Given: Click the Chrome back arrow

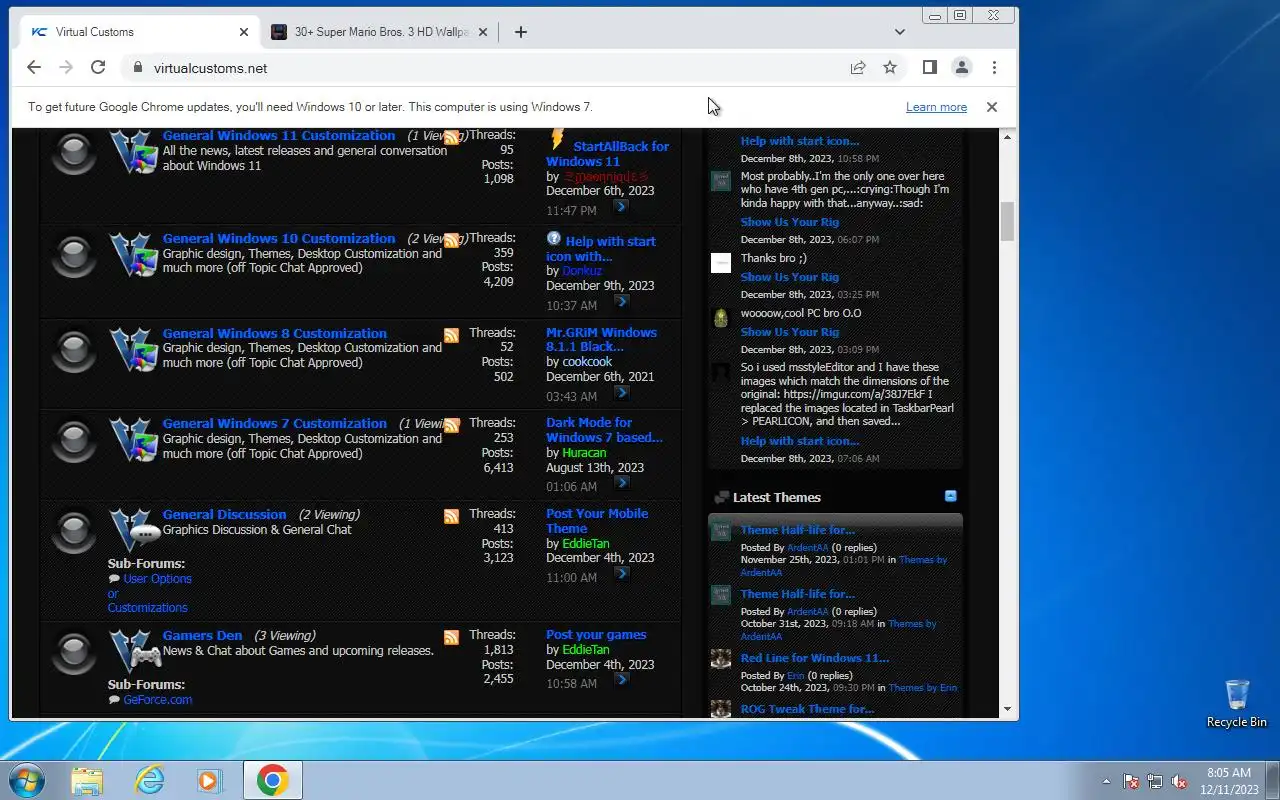Looking at the screenshot, I should tap(34, 68).
